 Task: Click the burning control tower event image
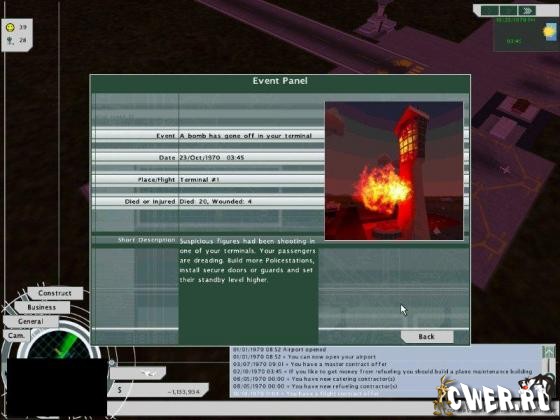(x=394, y=171)
